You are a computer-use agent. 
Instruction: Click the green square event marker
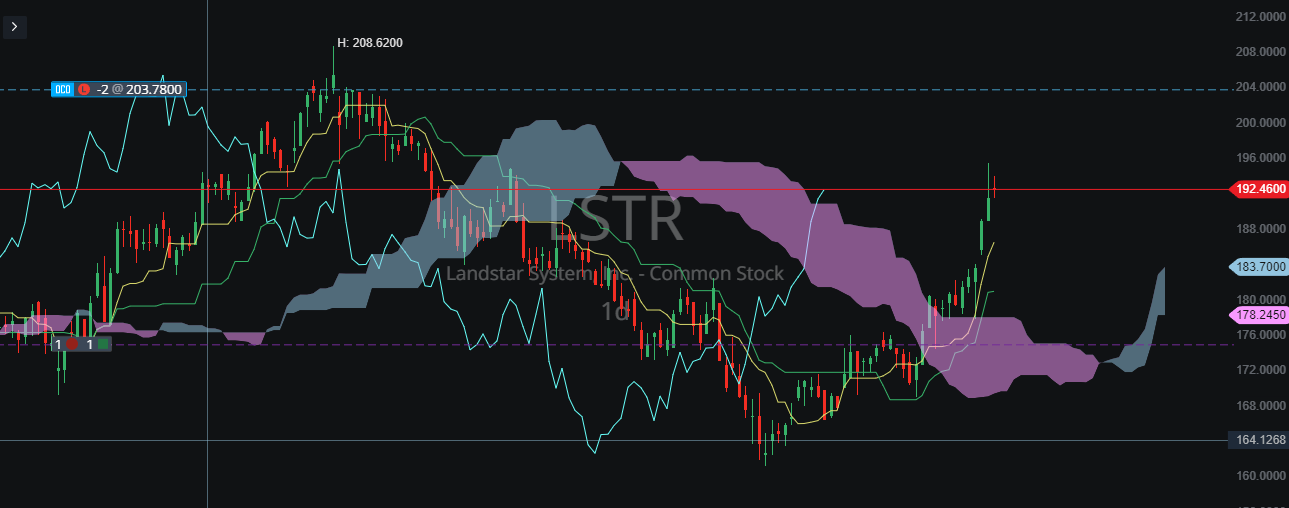coord(103,344)
